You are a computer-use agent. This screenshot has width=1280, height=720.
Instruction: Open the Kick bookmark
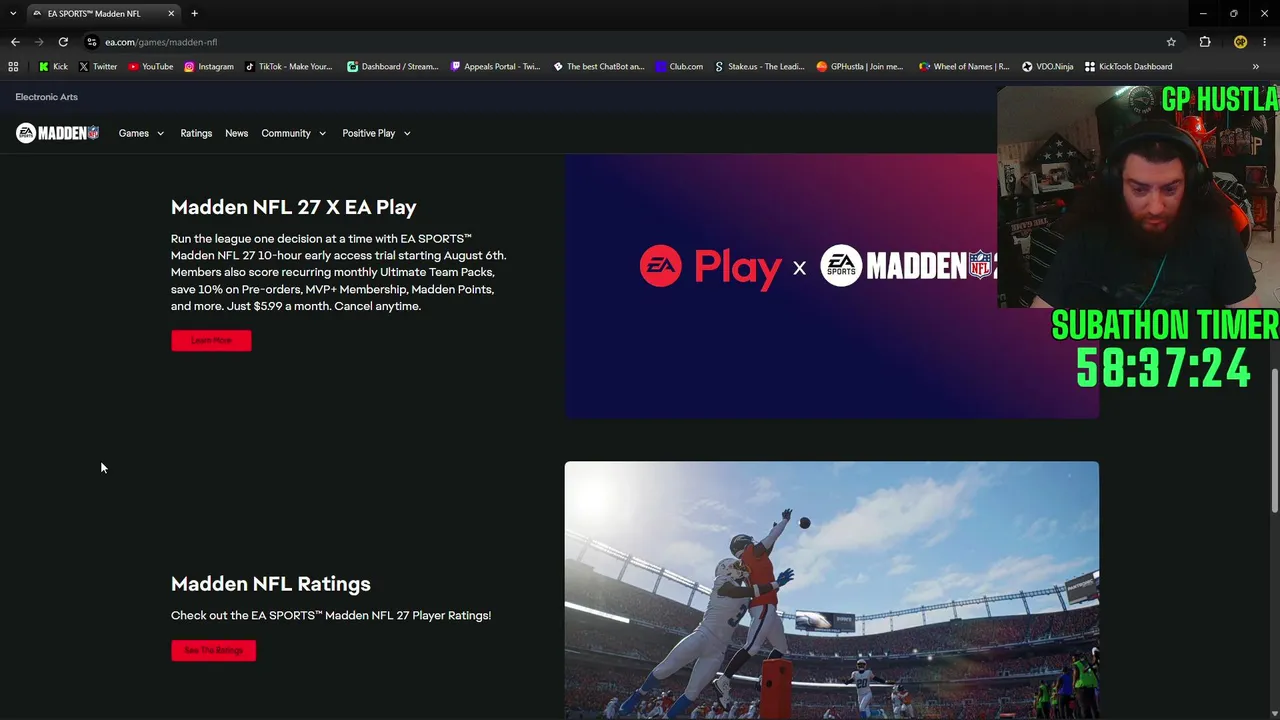[x=53, y=67]
